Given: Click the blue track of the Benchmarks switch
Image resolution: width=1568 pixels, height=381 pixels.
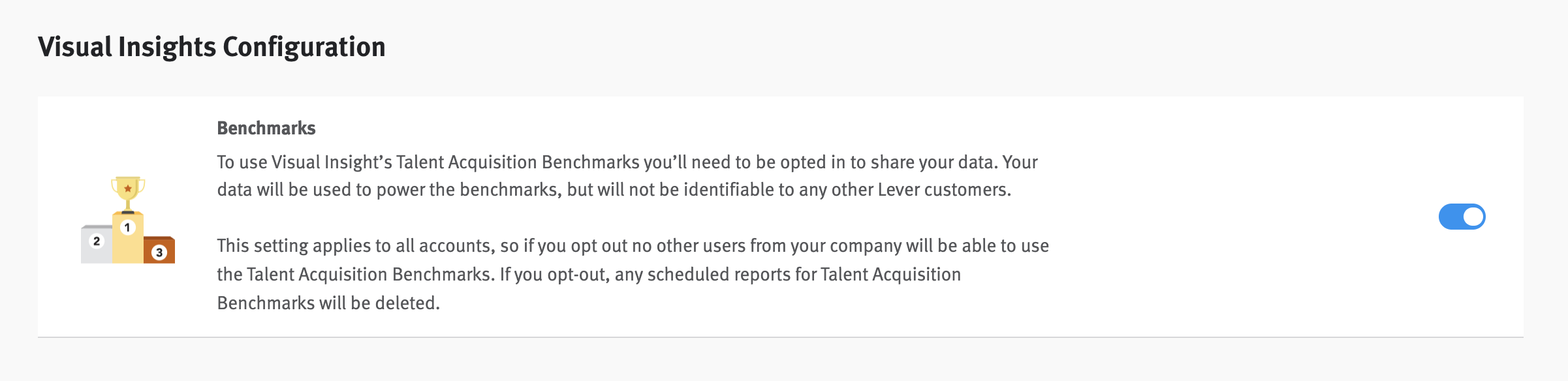Looking at the screenshot, I should coord(1450,217).
